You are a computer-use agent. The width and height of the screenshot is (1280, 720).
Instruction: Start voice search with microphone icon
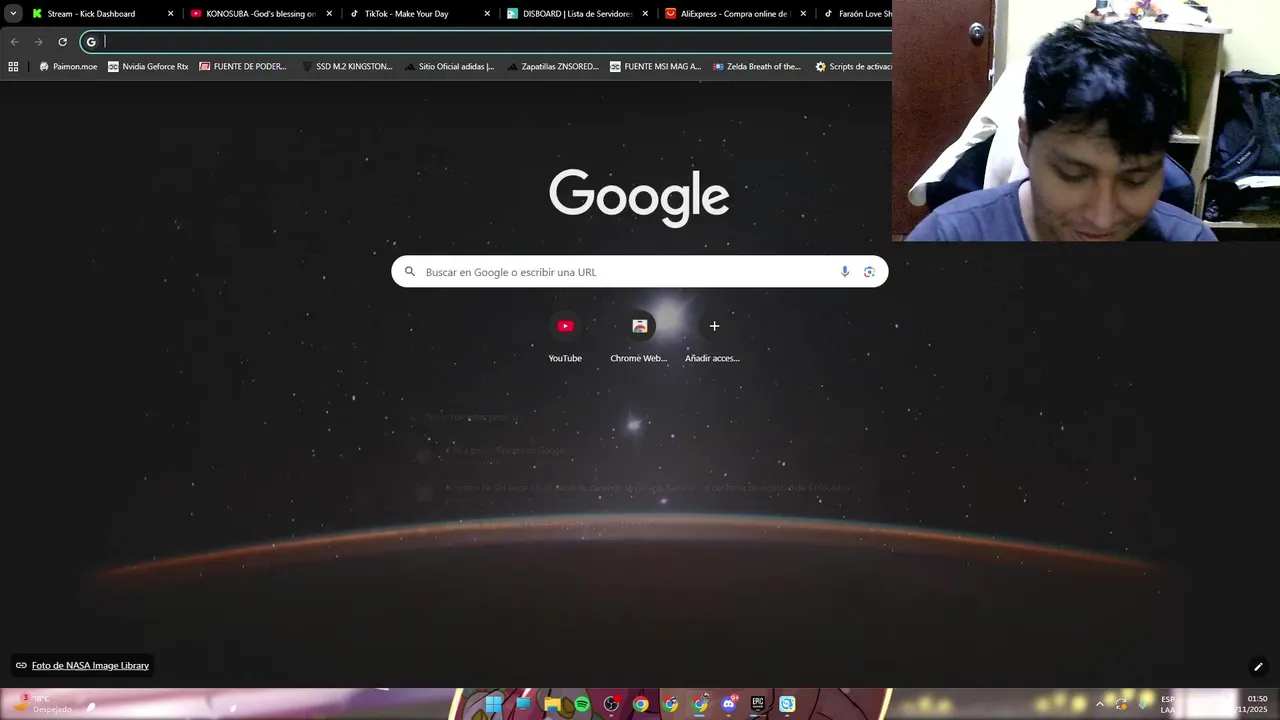[x=845, y=272]
